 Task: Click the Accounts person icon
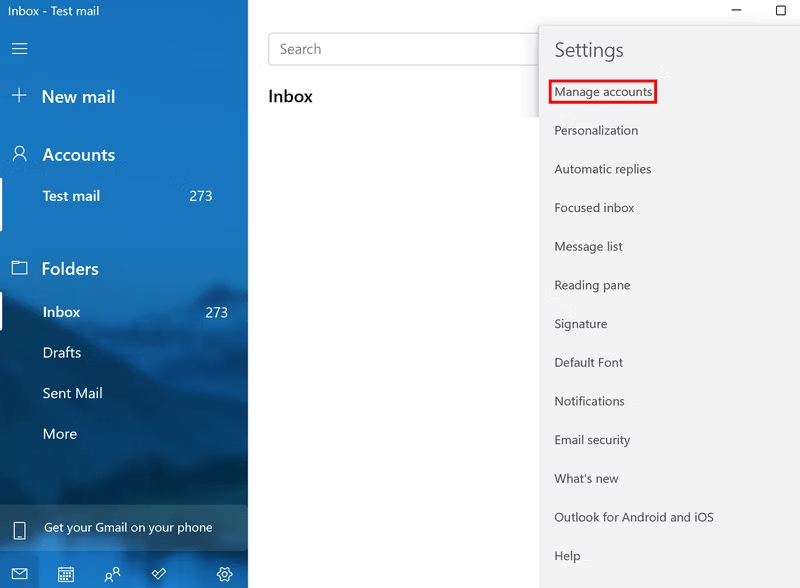coord(19,154)
